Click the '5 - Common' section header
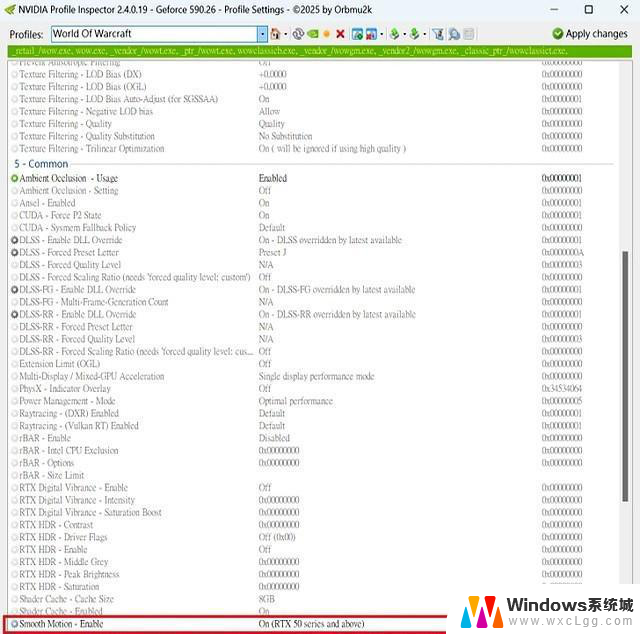This screenshot has width=640, height=634. tap(41, 164)
